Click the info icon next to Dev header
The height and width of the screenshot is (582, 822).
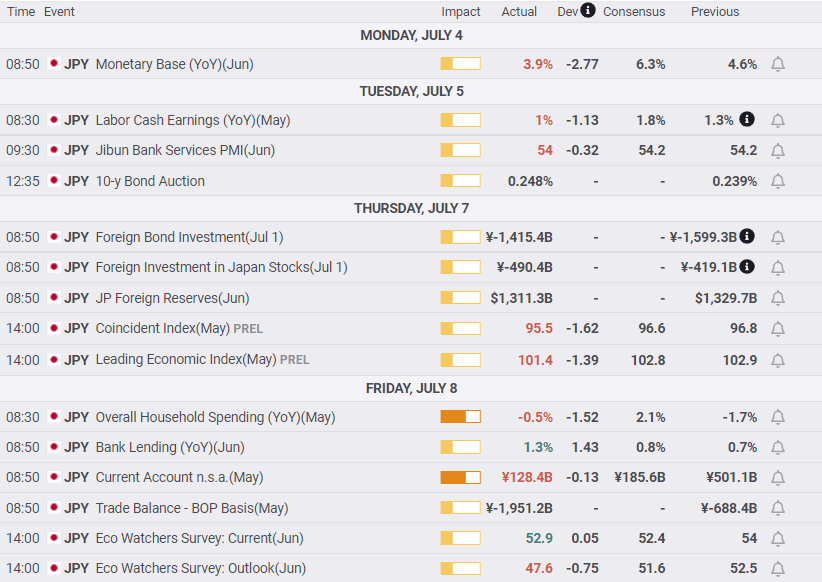pyautogui.click(x=588, y=11)
